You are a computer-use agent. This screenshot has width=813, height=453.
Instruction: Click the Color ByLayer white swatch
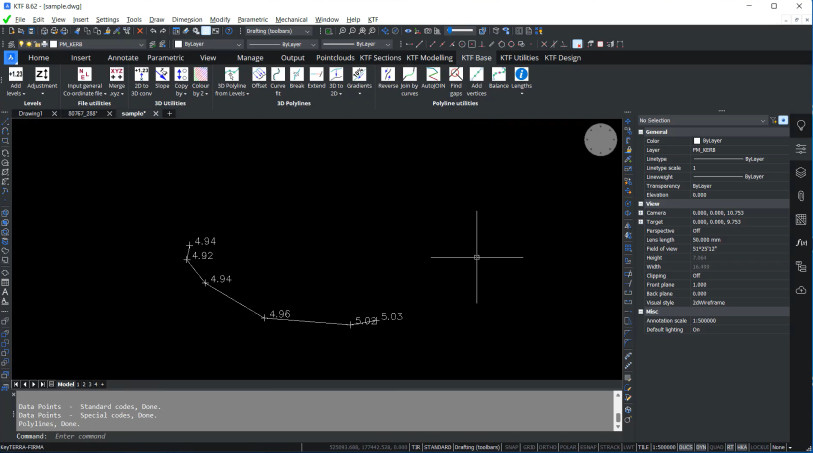(x=697, y=141)
